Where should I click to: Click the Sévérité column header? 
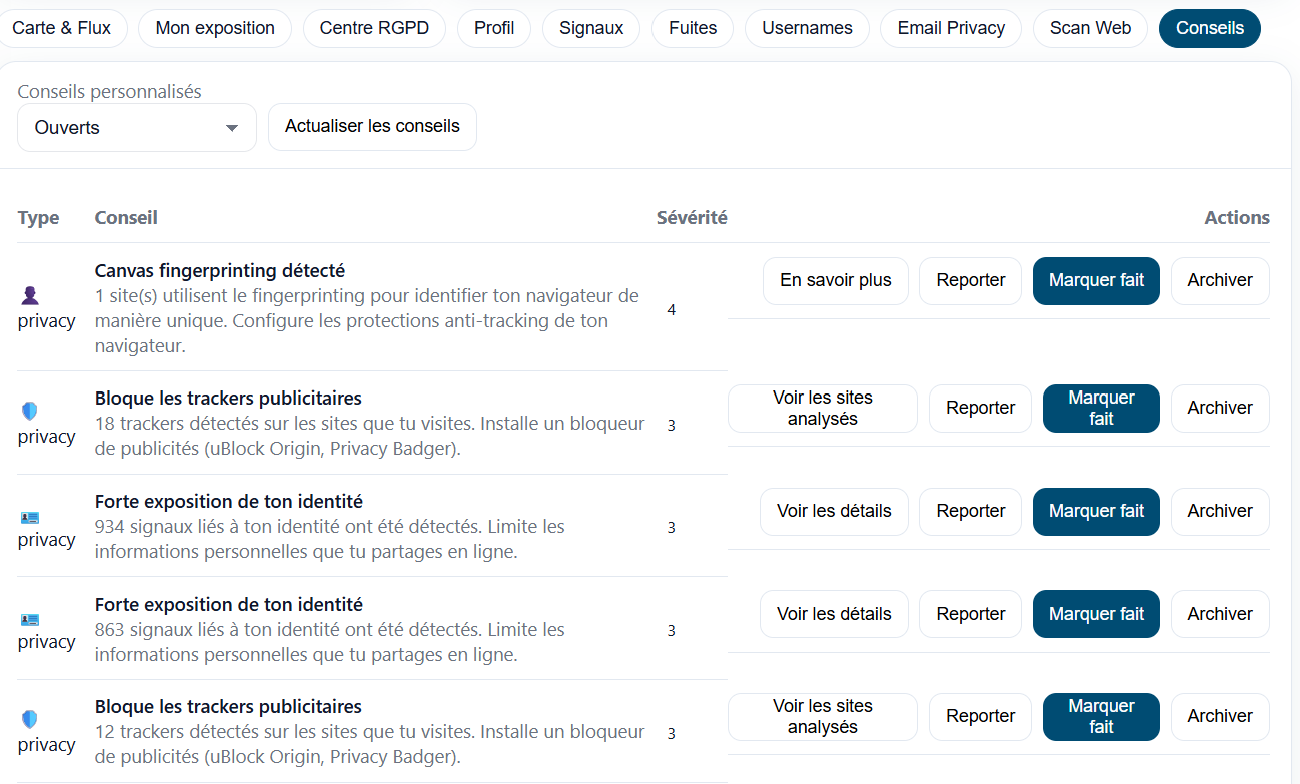coord(692,217)
